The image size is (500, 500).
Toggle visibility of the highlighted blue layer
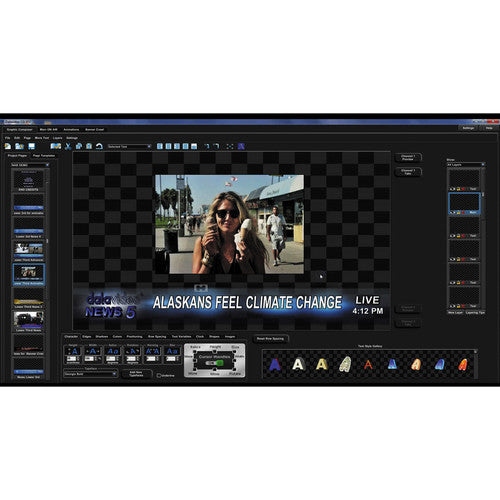(452, 212)
